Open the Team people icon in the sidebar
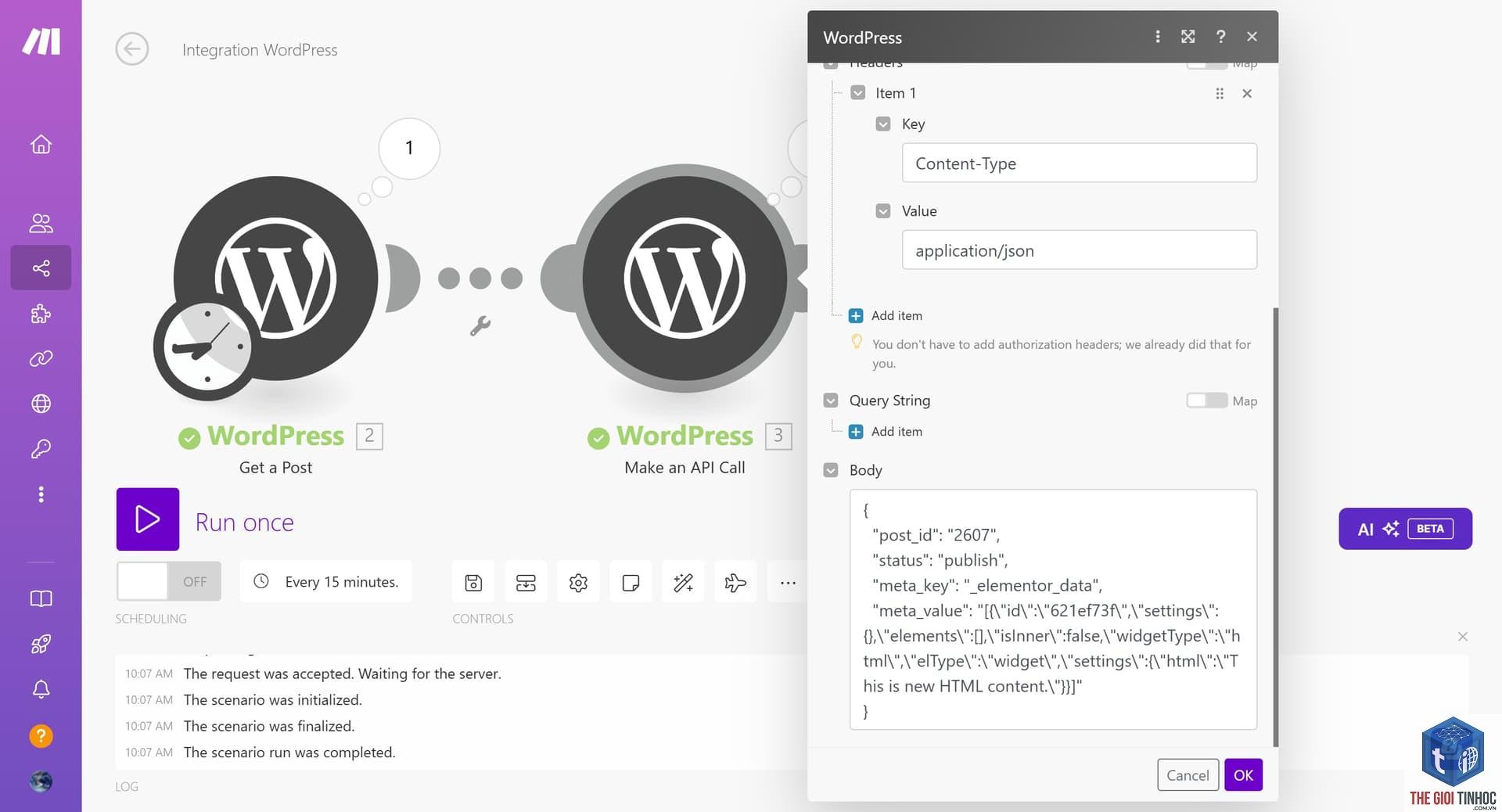 coord(41,223)
